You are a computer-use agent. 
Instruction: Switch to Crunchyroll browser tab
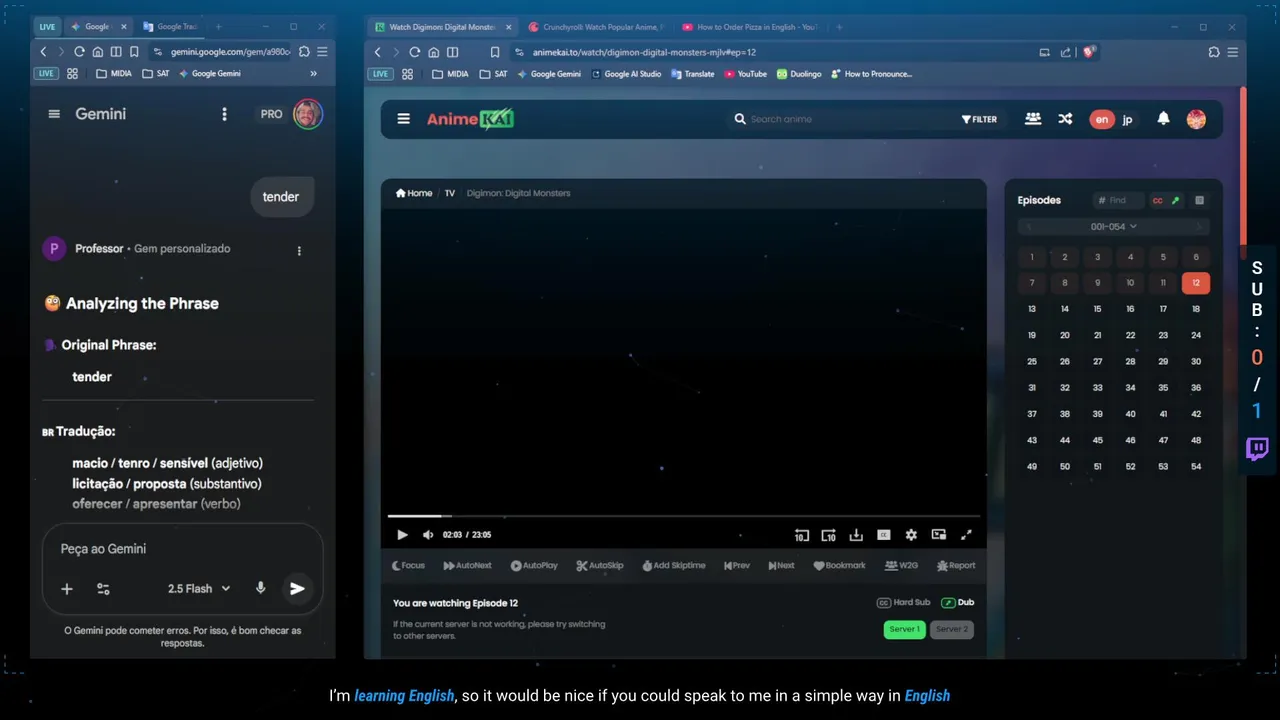pos(595,27)
